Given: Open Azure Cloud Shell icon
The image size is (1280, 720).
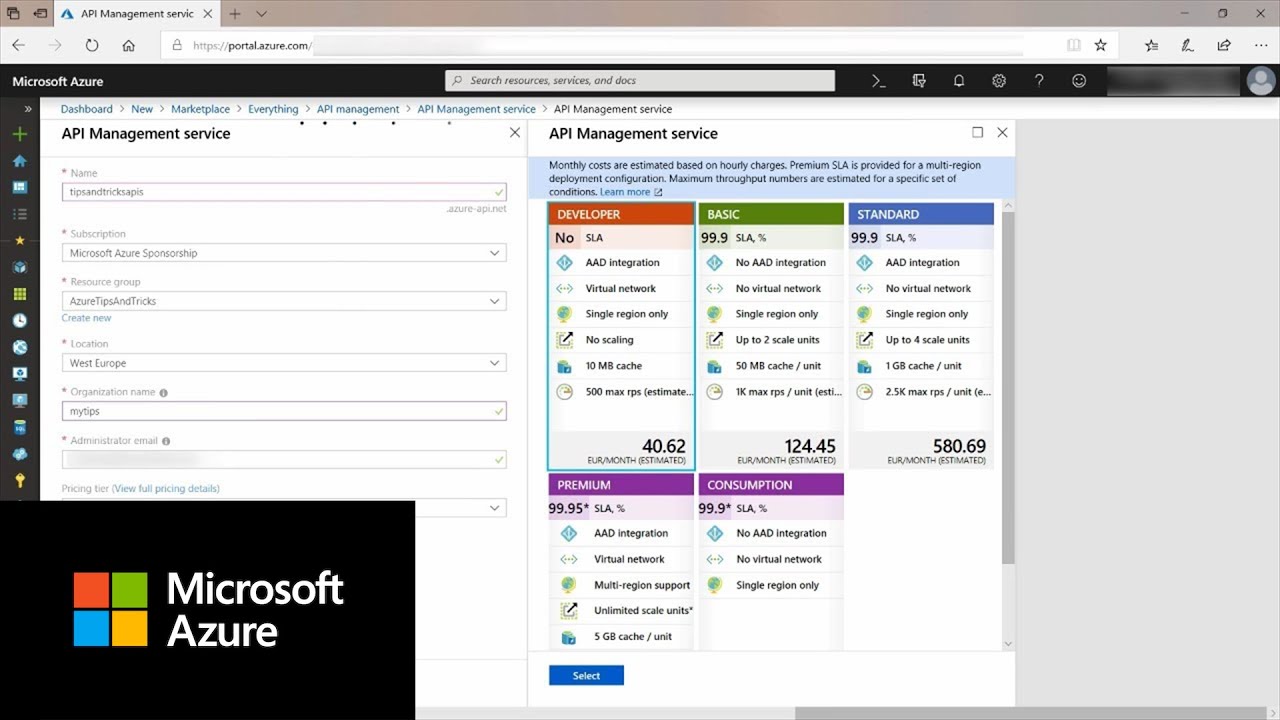Looking at the screenshot, I should 879,81.
